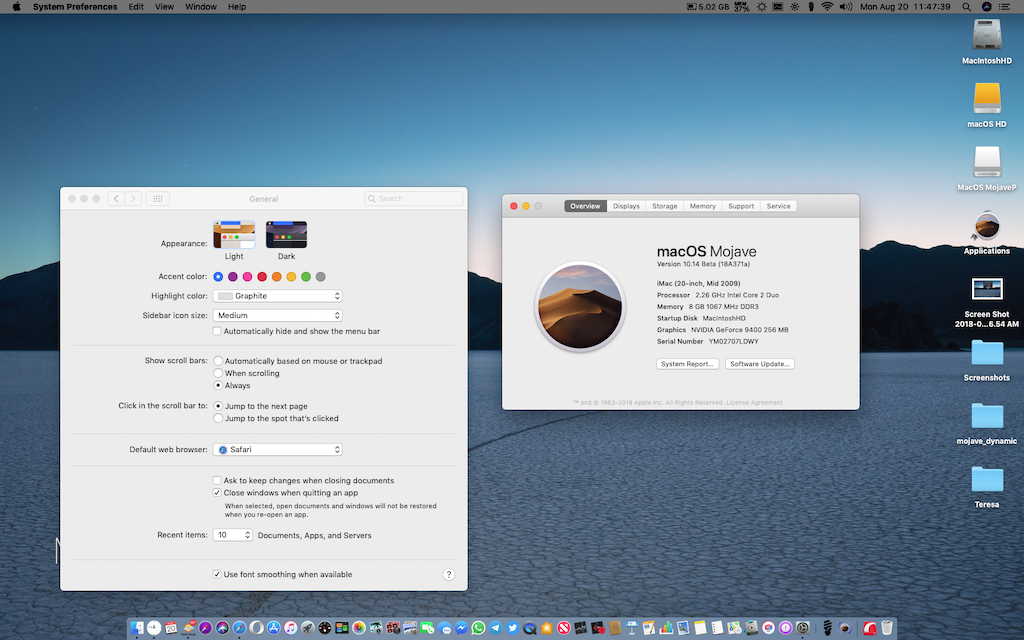Screen dimensions: 1024x640
Task: Open Calendar icon showing 20
Action: [170, 628]
